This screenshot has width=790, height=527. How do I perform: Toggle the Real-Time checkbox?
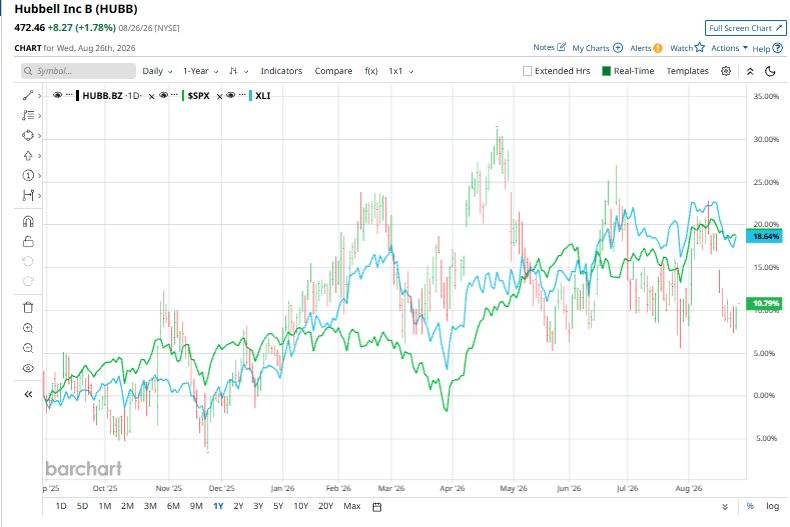coord(607,71)
